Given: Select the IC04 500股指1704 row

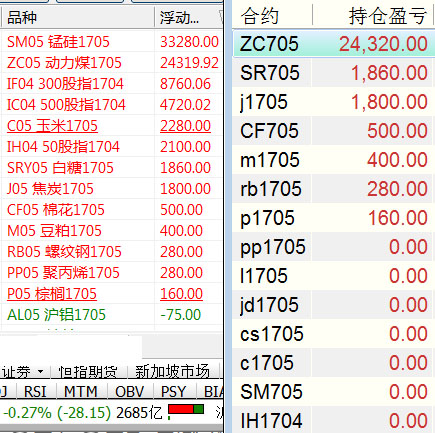Looking at the screenshot, I should (112, 105).
